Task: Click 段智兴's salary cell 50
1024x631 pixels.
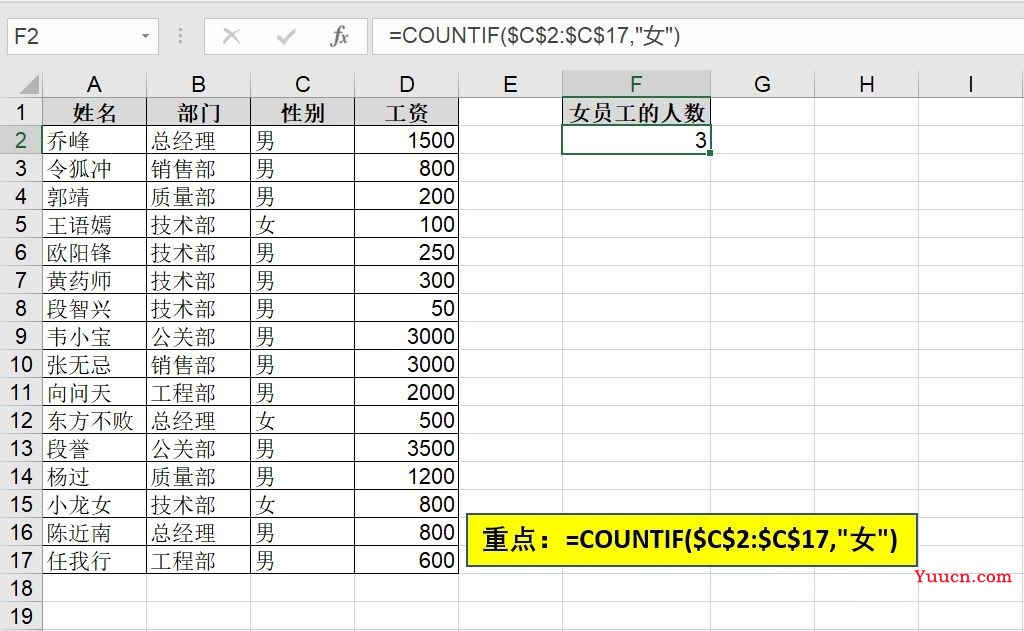Action: (407, 308)
